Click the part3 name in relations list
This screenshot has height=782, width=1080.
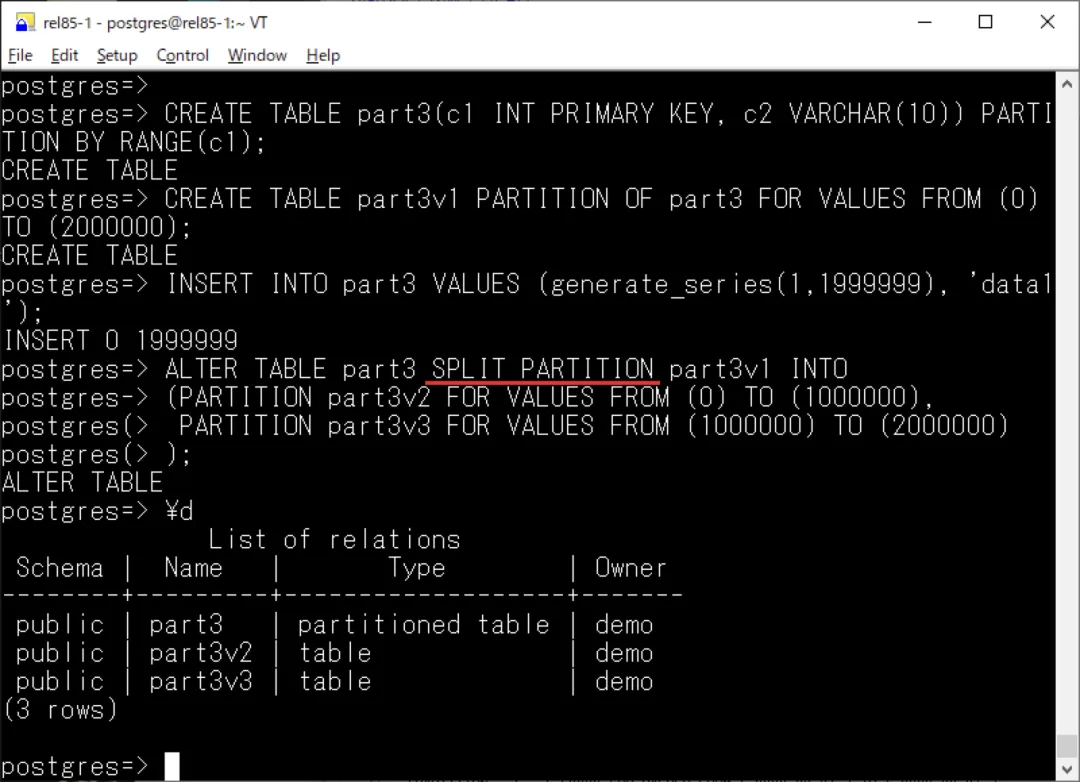[x=186, y=625]
